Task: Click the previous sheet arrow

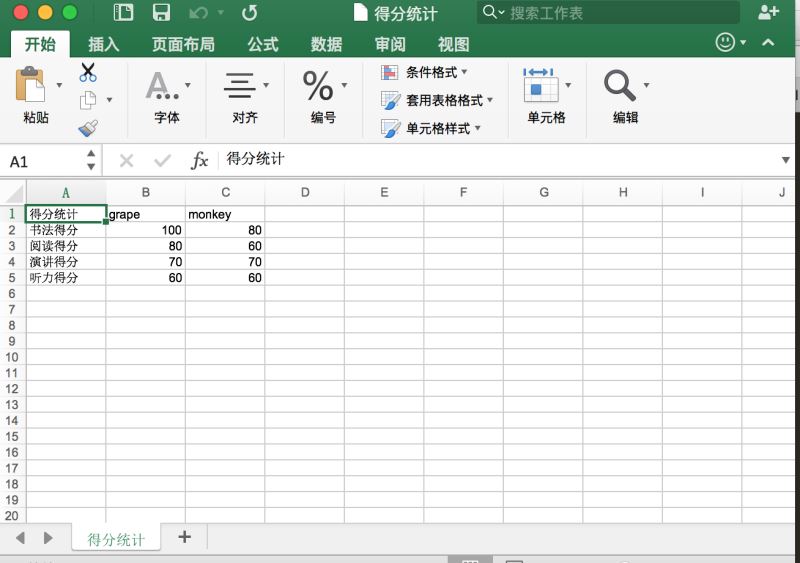Action: coord(20,537)
